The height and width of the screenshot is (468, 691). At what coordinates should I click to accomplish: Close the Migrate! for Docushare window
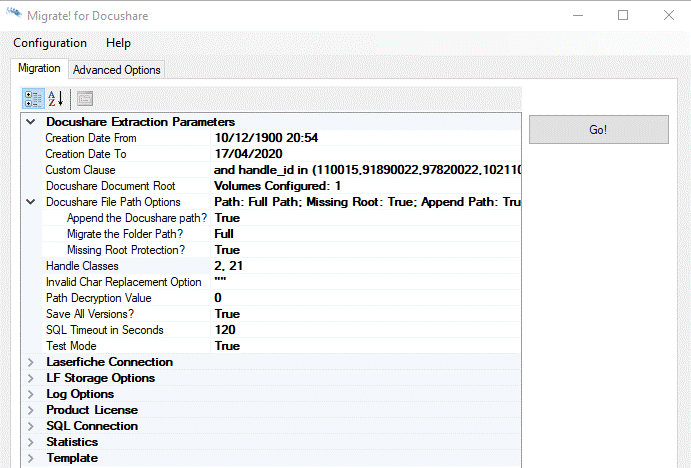coord(669,15)
